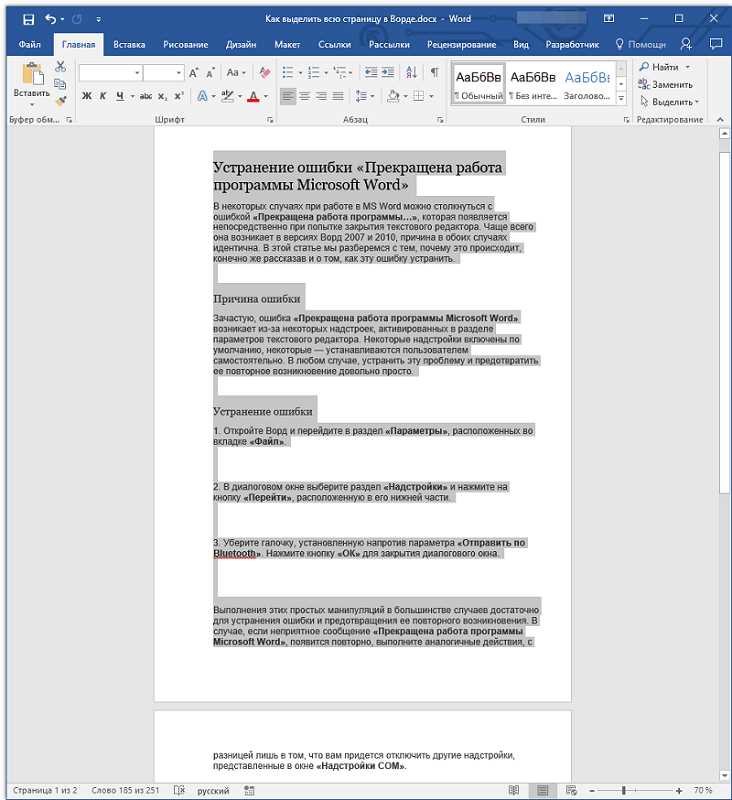The image size is (732, 800).
Task: Toggle Print Layout view in status bar
Action: click(x=543, y=790)
